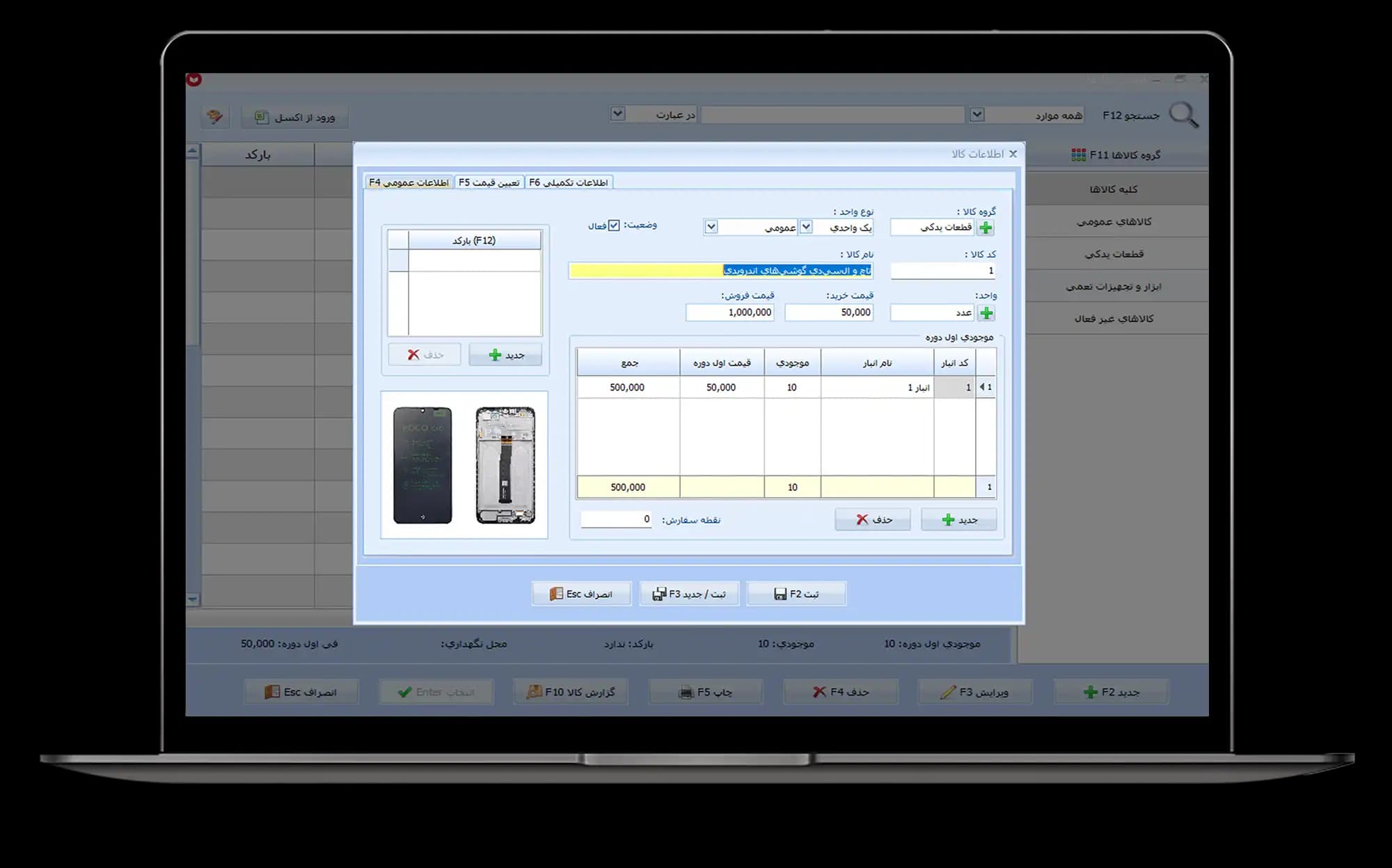1392x868 pixels.
Task: Click گزارش کالا F10 button
Action: click(571, 692)
